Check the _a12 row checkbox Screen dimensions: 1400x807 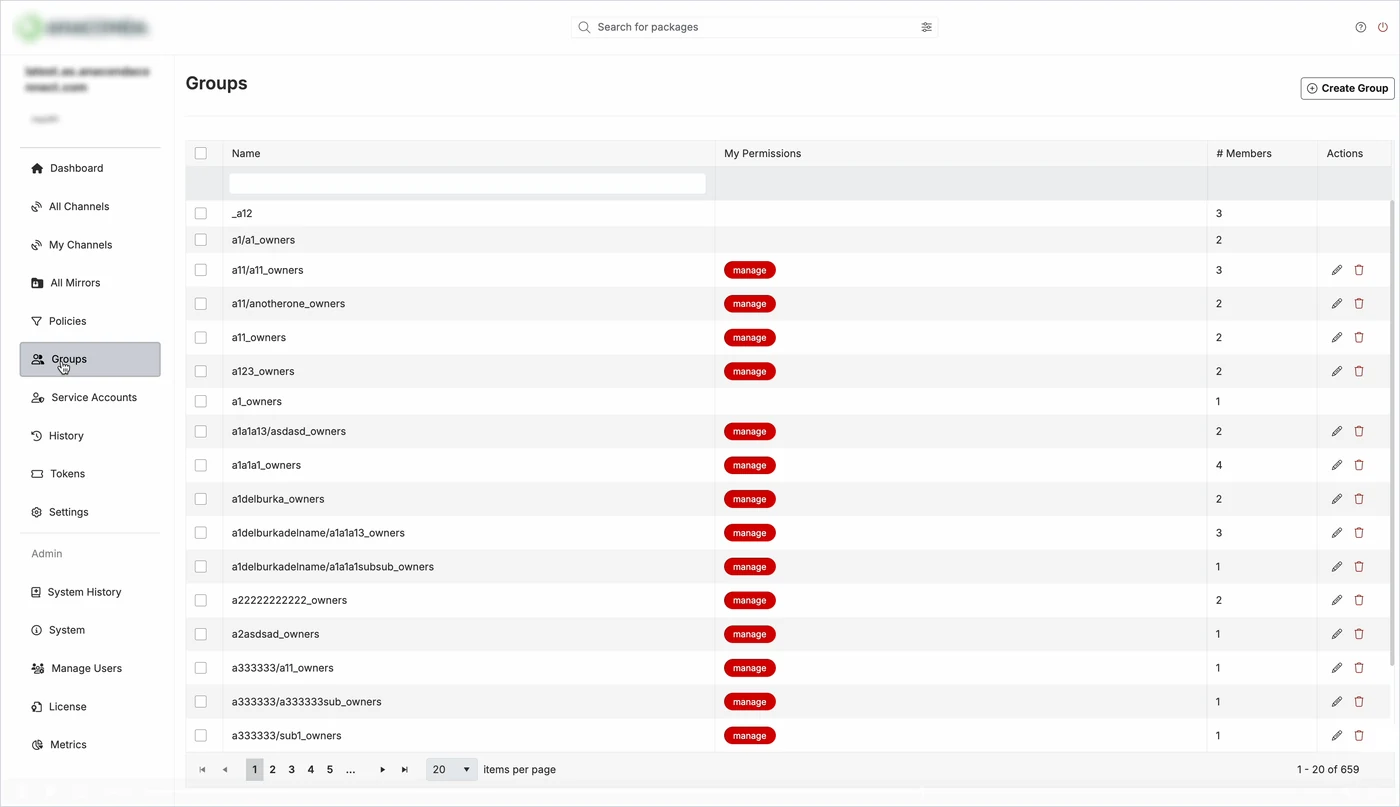coord(201,213)
